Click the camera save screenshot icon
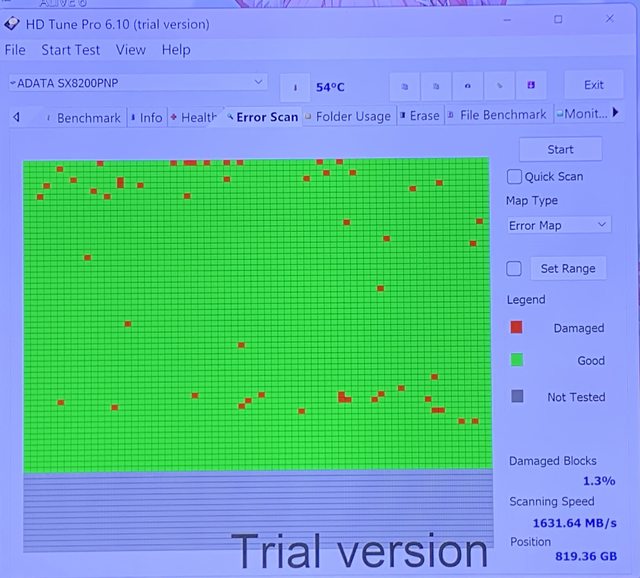This screenshot has width=640, height=578. 468,87
